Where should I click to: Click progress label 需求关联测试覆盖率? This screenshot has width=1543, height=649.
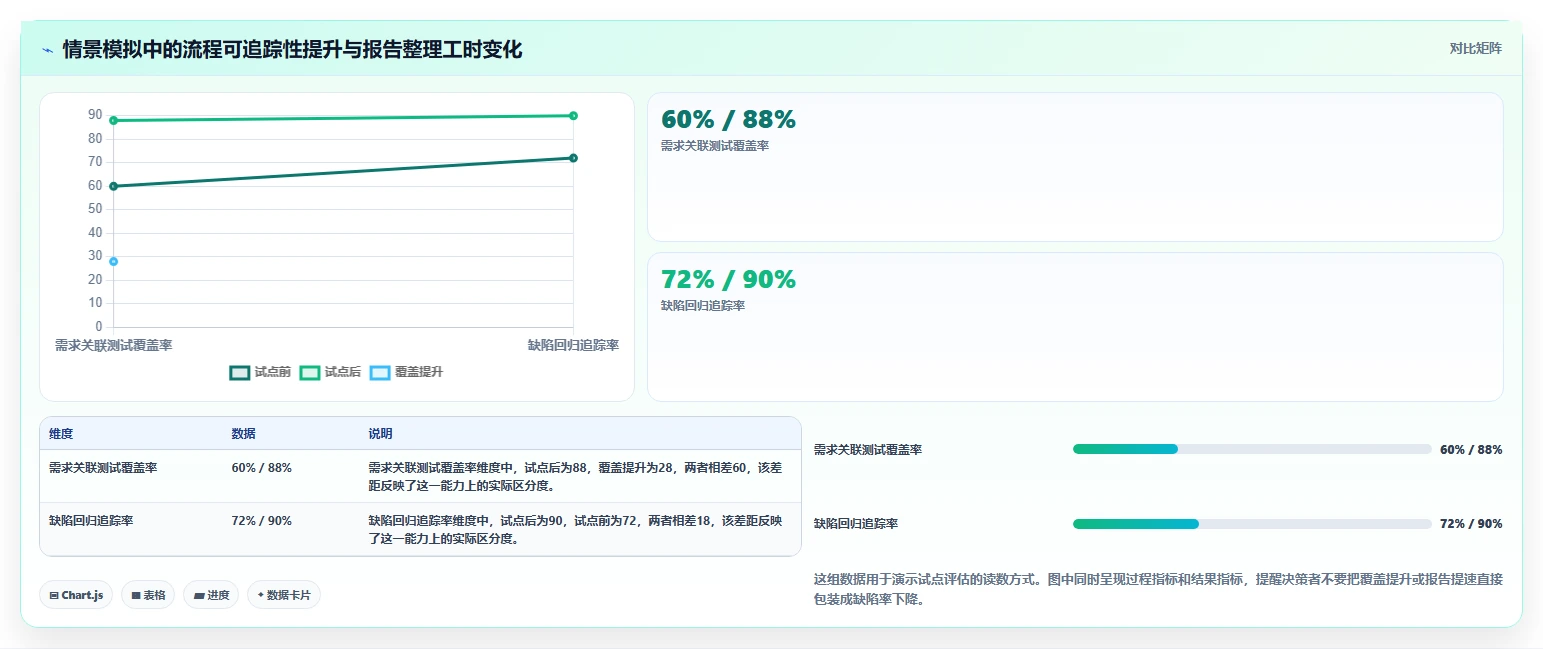(x=868, y=450)
